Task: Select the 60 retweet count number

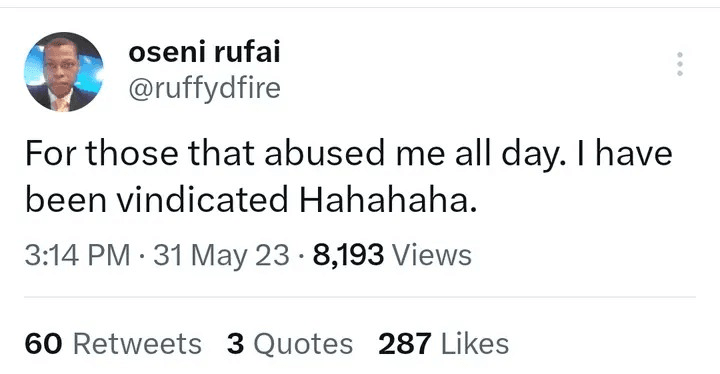Action: (43, 344)
